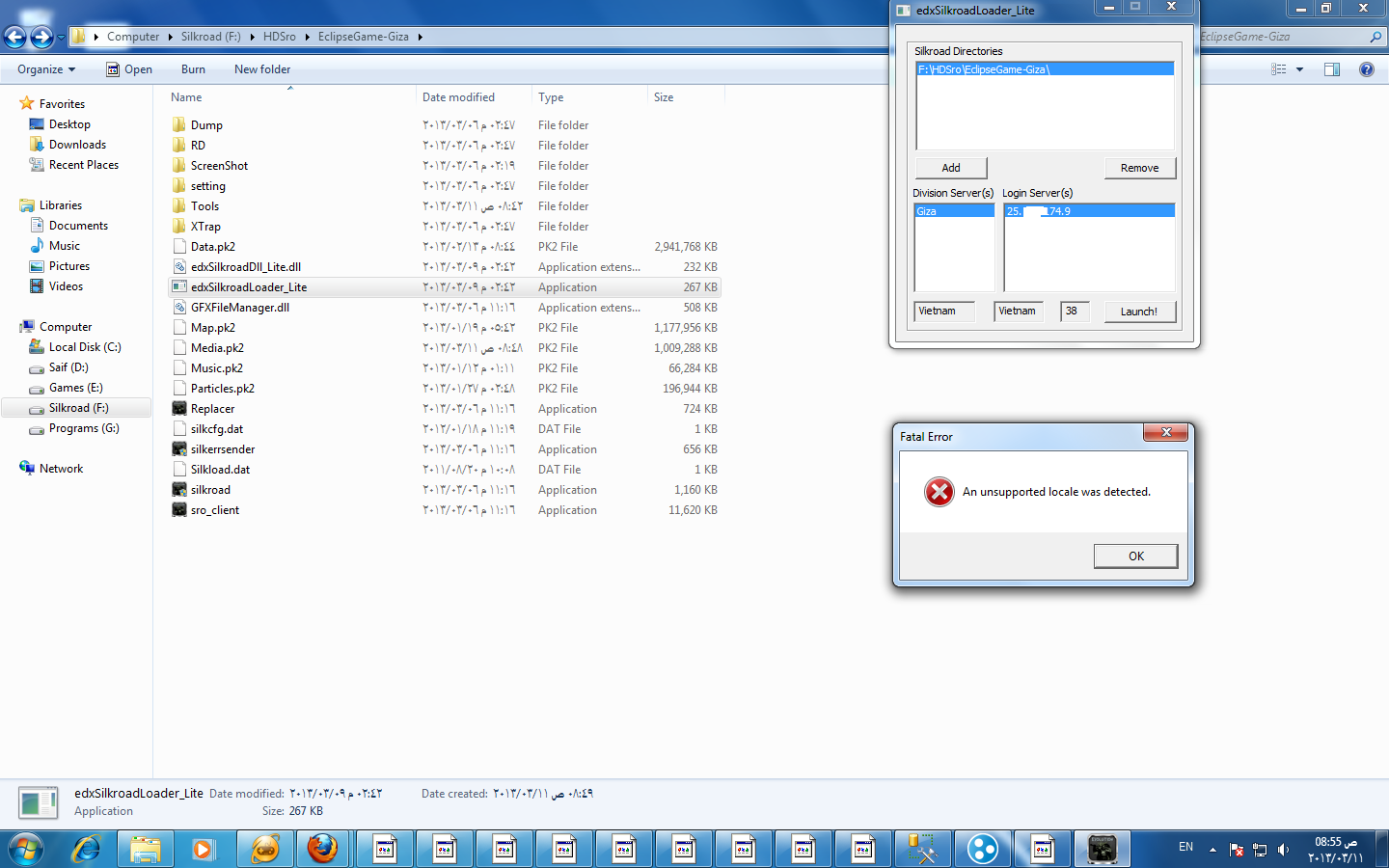Select the silkroad application icon
This screenshot has width=1389, height=868.
(x=179, y=489)
